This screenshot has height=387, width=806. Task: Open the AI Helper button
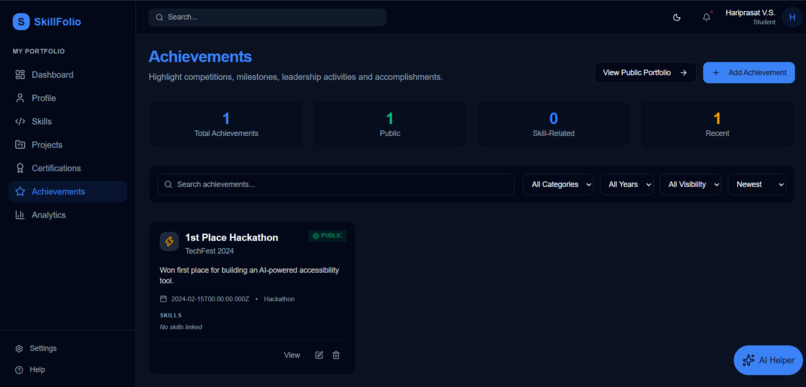[768, 360]
